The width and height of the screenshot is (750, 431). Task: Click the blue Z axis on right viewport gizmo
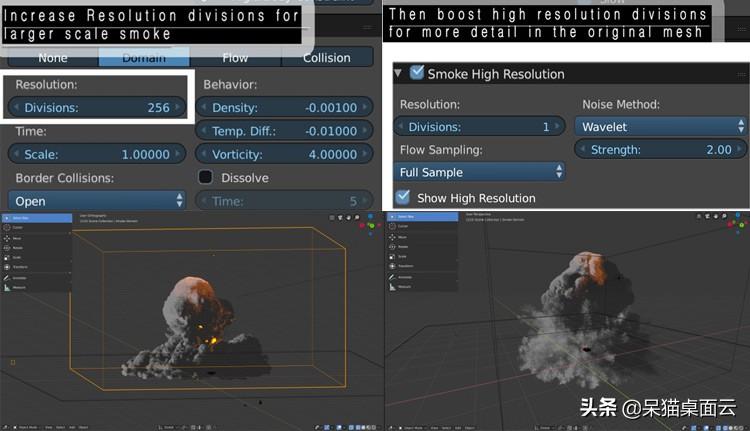click(x=738, y=214)
